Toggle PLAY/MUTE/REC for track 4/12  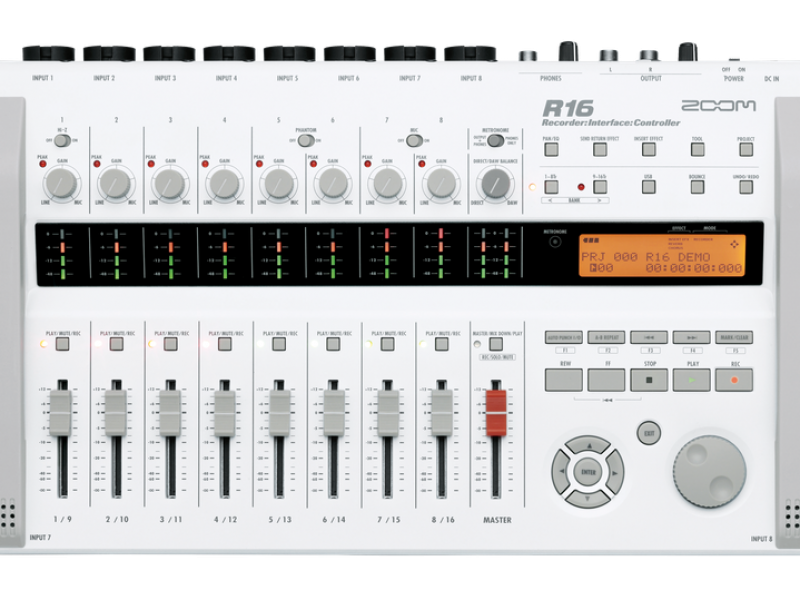224,344
